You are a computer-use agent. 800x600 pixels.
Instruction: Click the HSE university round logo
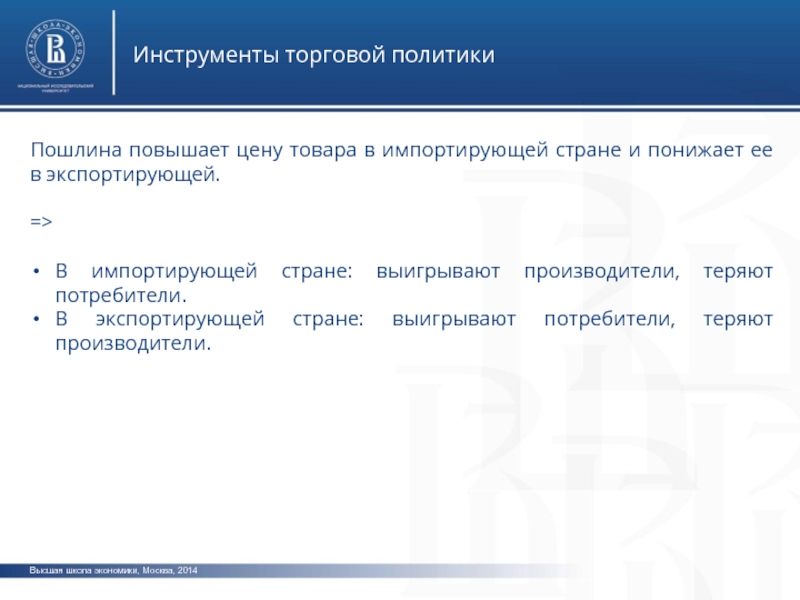pyautogui.click(x=56, y=49)
